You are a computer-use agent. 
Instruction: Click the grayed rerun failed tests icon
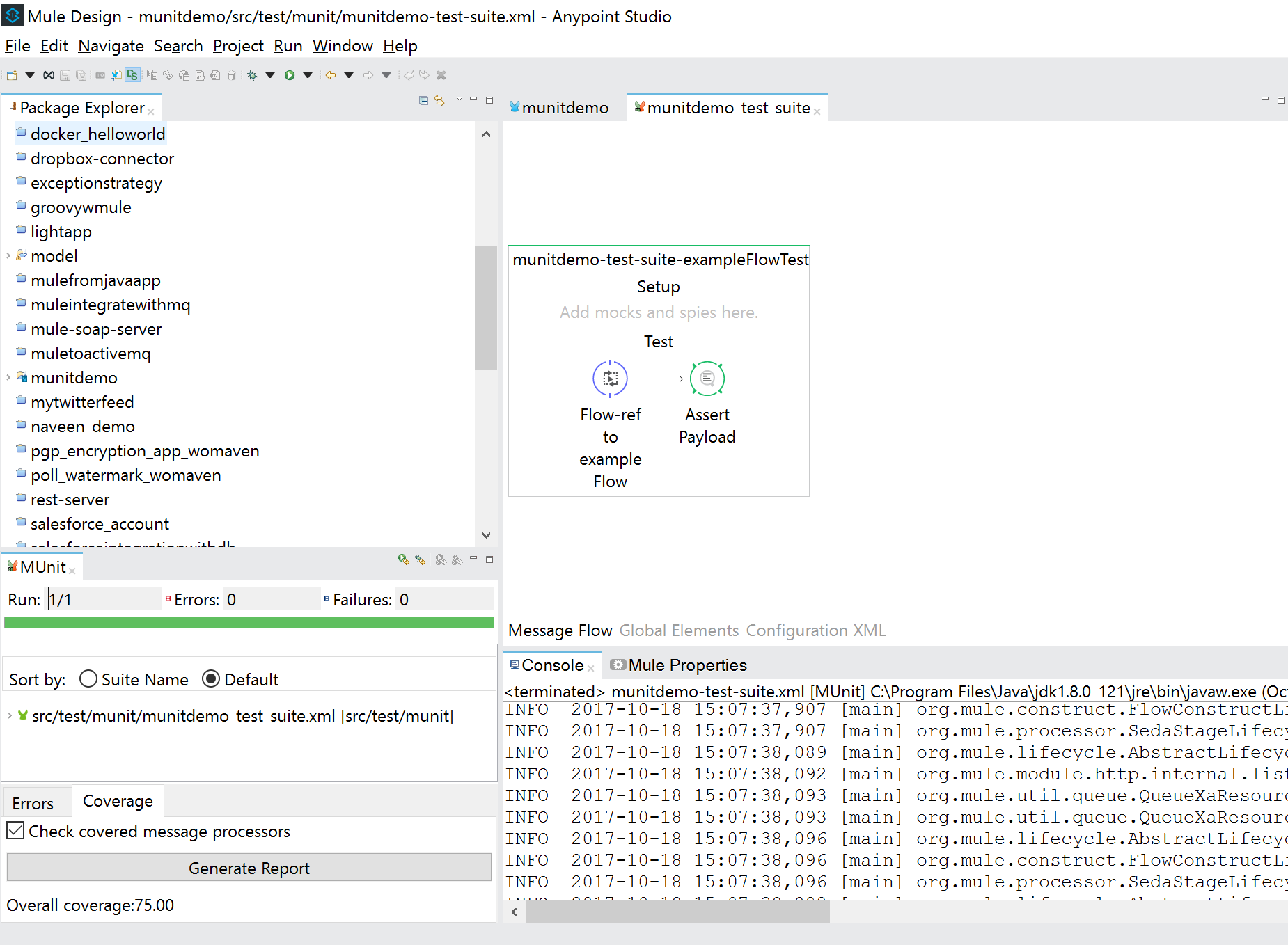pyautogui.click(x=441, y=559)
